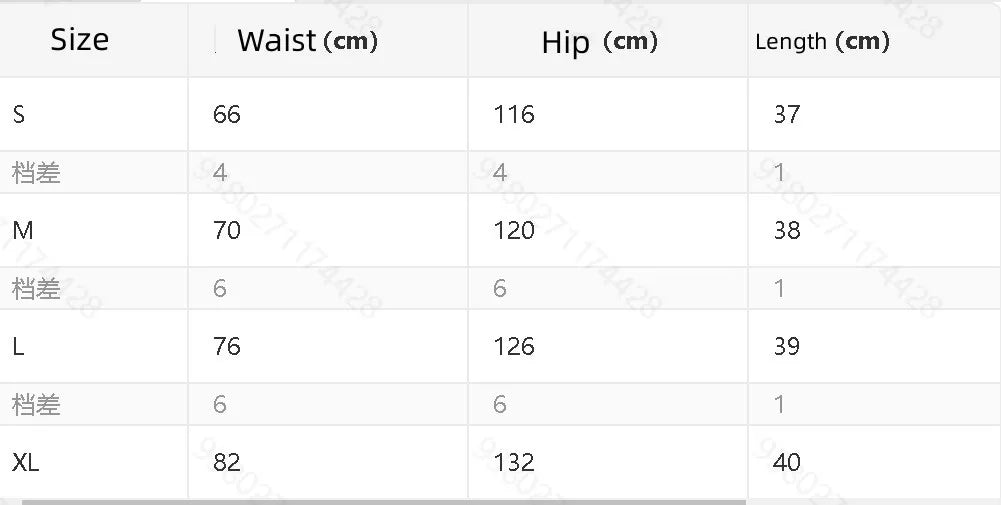Click the horizontal scrollbar below the table
The width and height of the screenshot is (1001, 505).
[383, 502]
